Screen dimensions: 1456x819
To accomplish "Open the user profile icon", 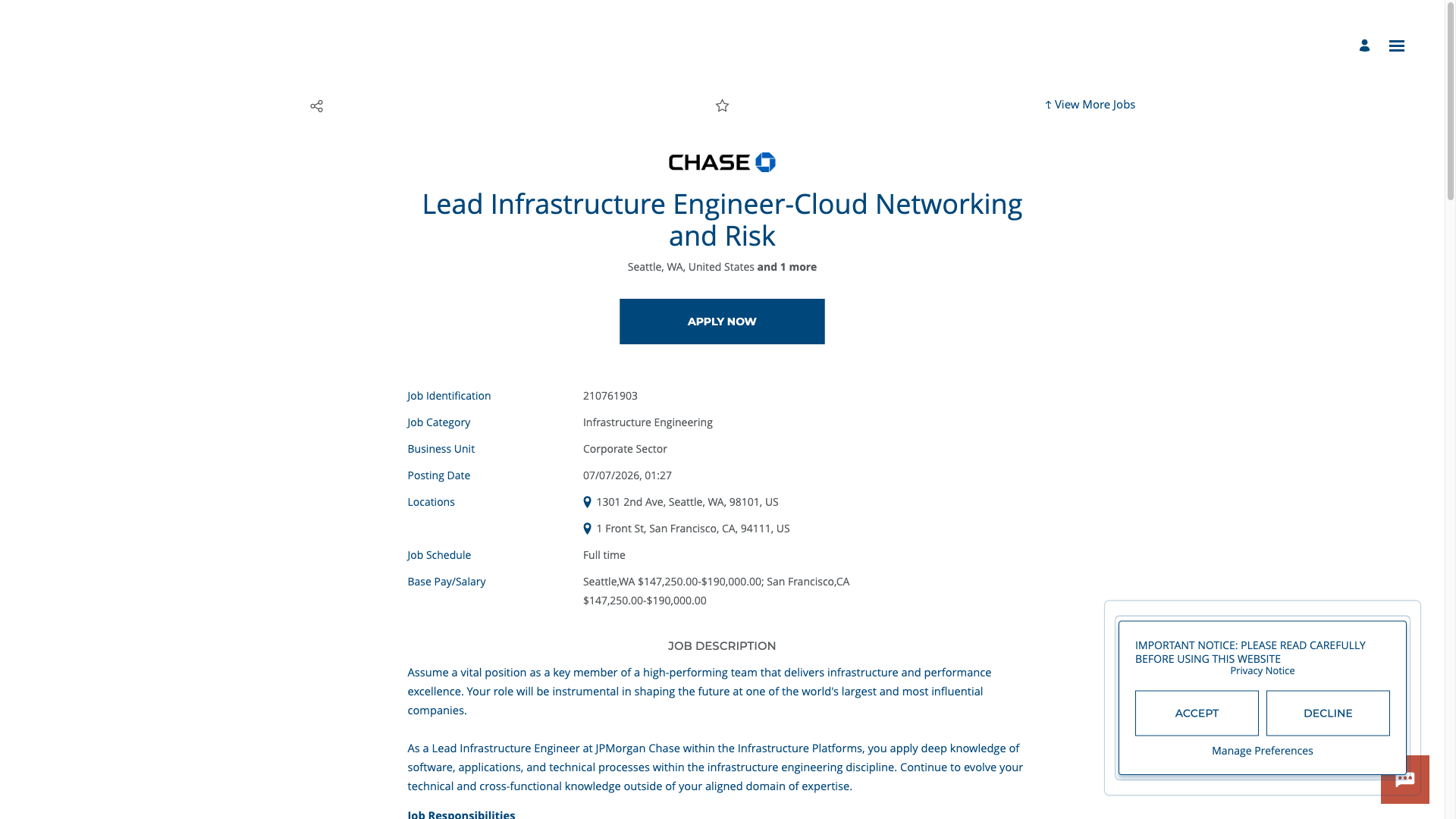I will click(1364, 45).
